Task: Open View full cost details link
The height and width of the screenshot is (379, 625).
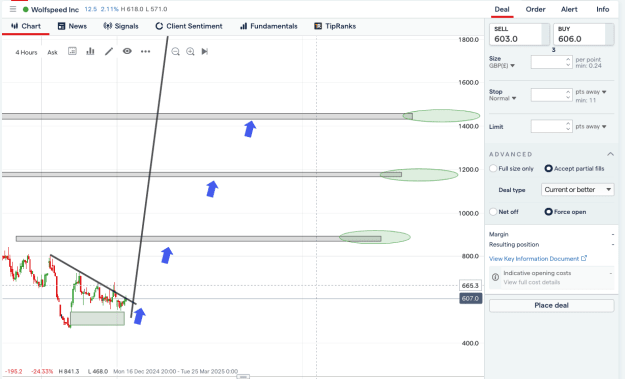Action: 532,282
